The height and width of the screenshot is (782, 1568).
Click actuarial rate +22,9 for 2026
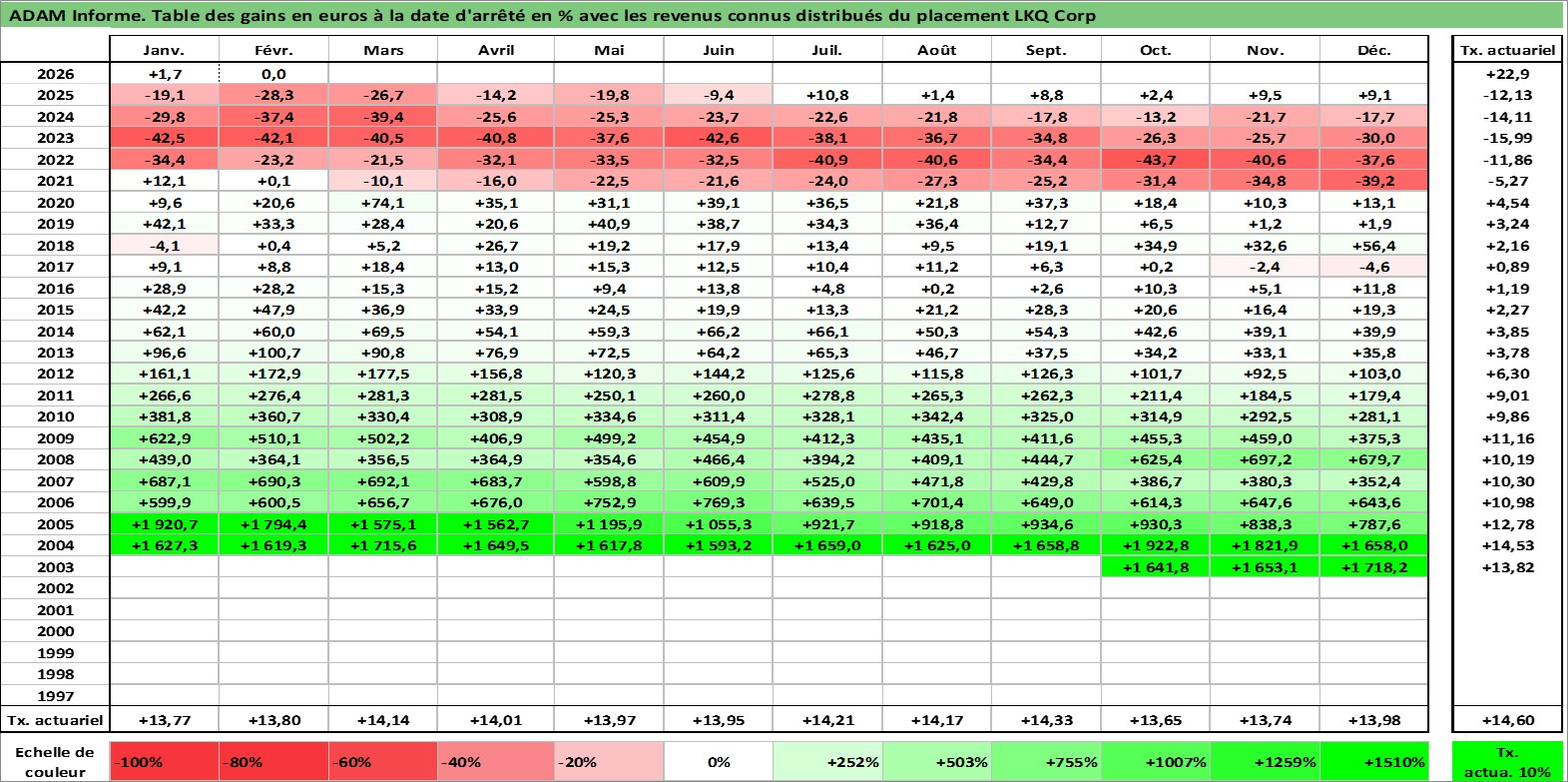tap(1507, 74)
